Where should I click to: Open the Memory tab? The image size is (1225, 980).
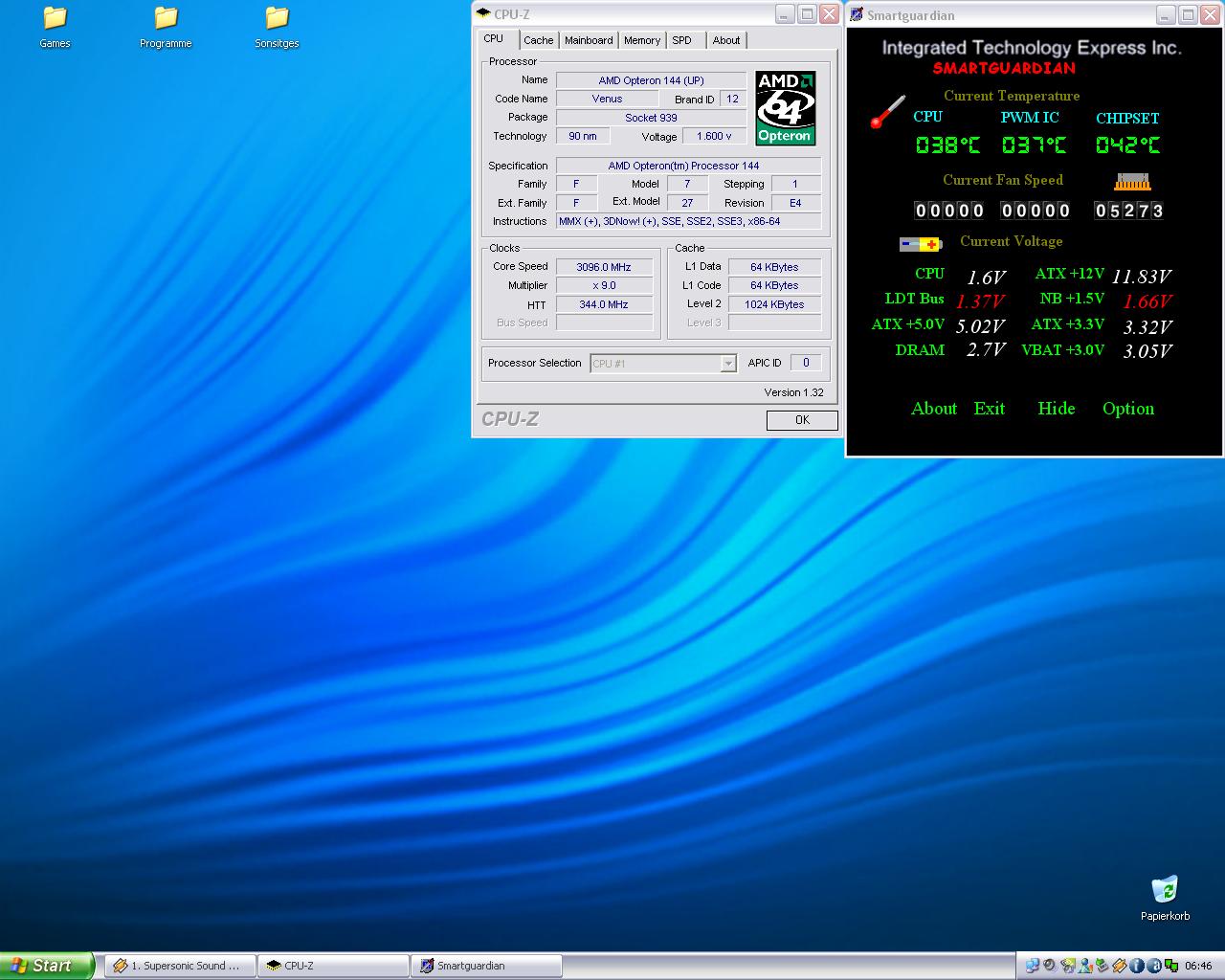tap(642, 40)
